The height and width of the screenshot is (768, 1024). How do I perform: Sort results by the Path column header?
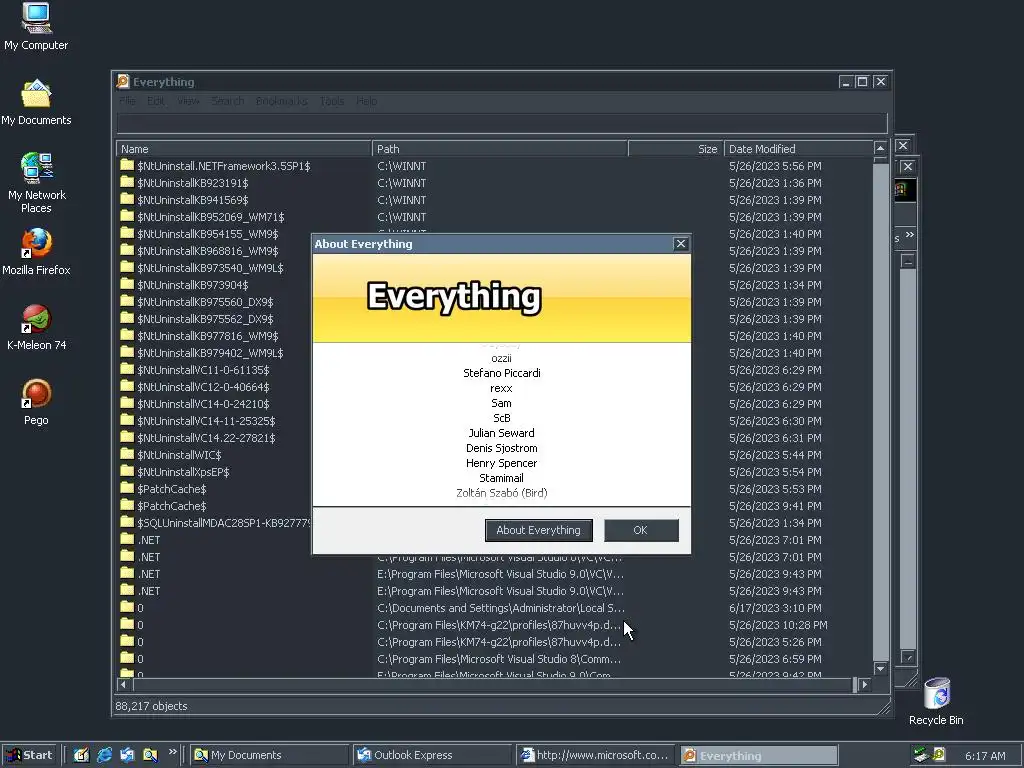coord(500,149)
